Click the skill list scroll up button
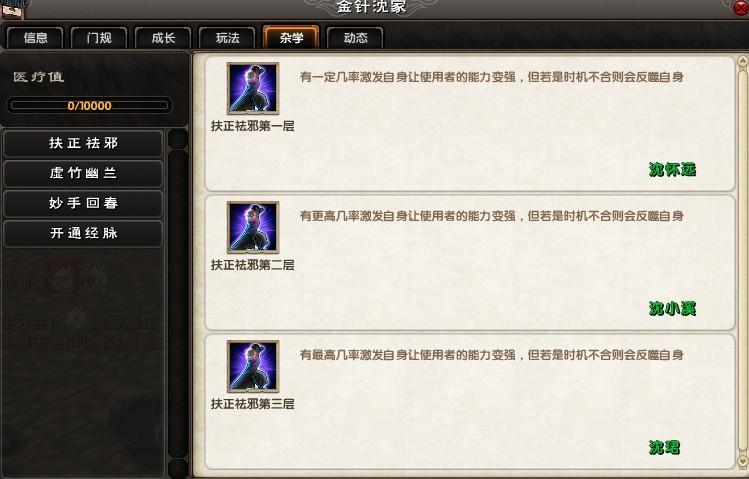The image size is (749, 479). [178, 139]
